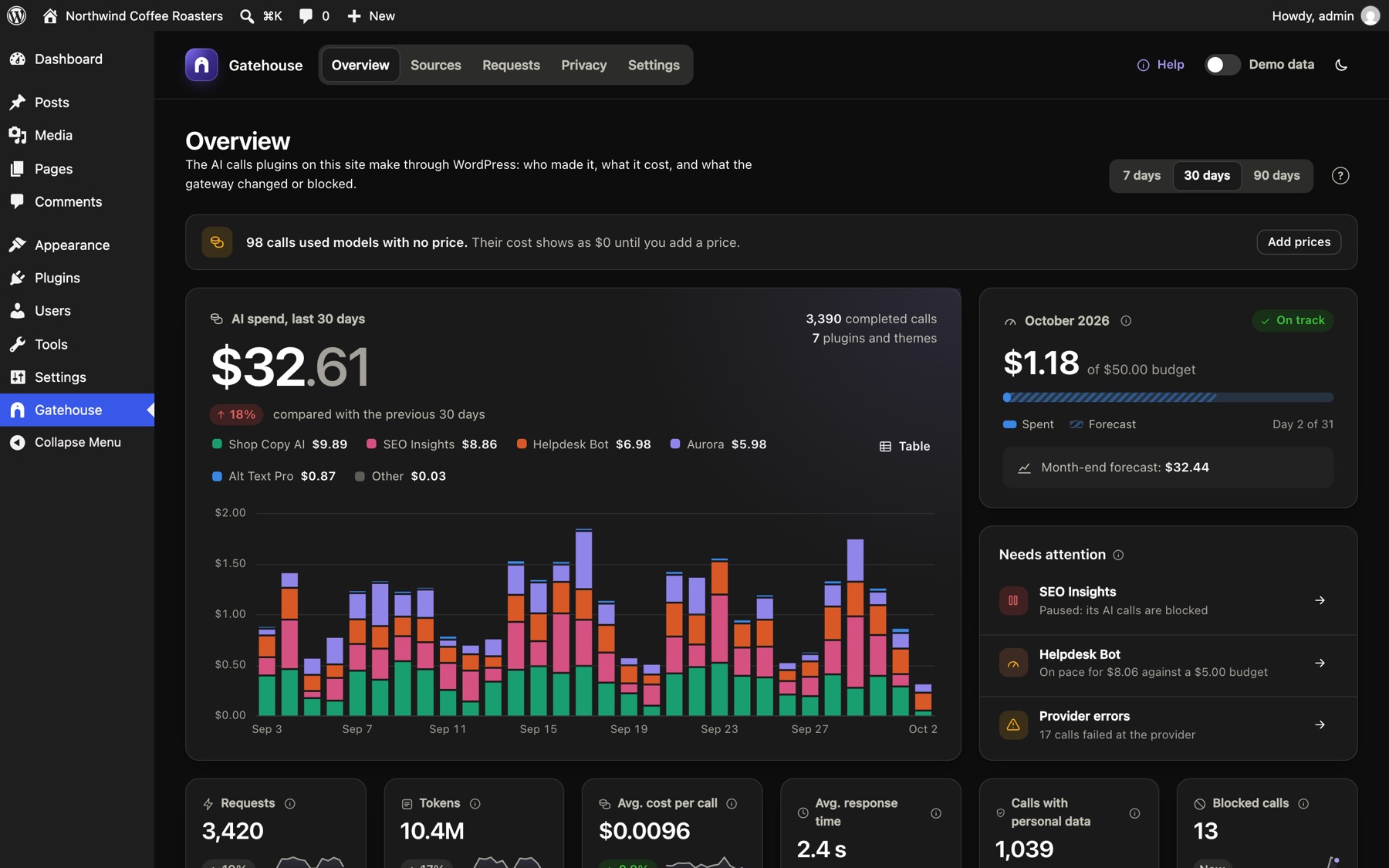
Task: Click the info icon beside Calls with personal data
Action: (x=1134, y=813)
